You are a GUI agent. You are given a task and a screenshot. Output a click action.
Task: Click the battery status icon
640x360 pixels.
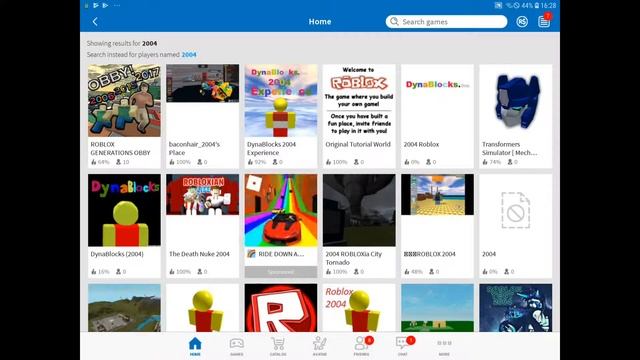click(x=537, y=5)
